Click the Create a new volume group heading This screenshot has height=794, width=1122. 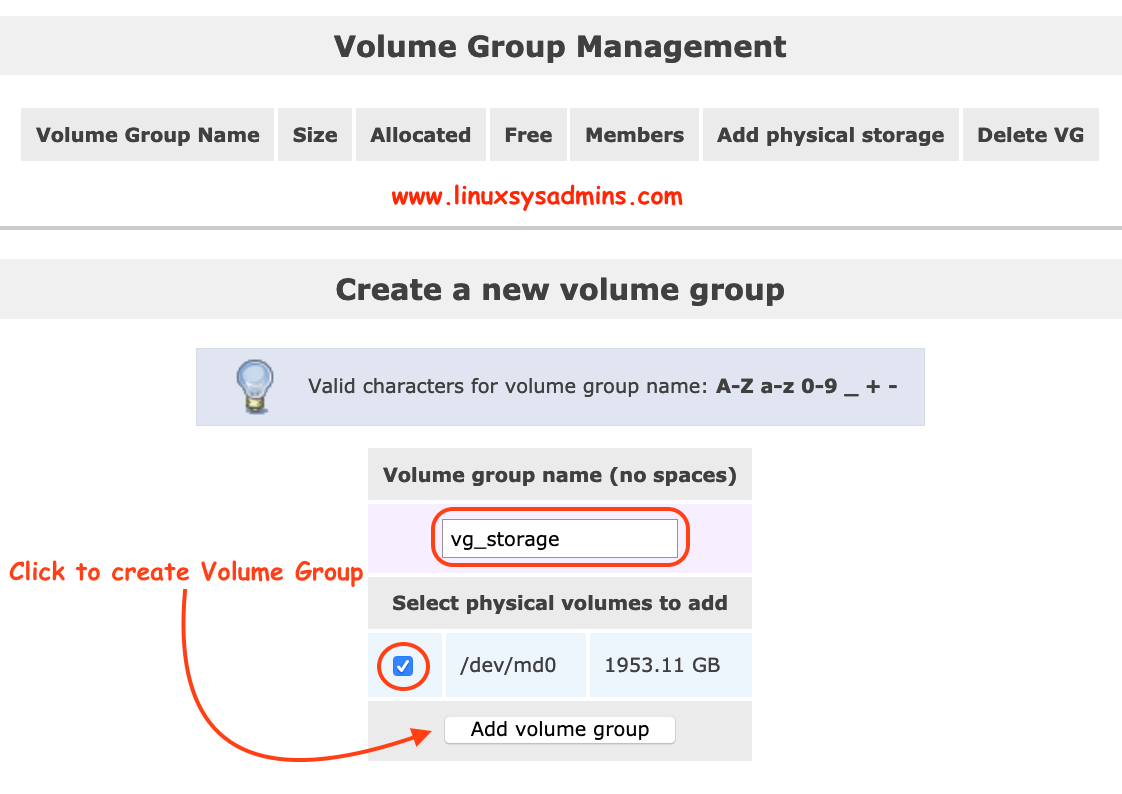coord(560,290)
